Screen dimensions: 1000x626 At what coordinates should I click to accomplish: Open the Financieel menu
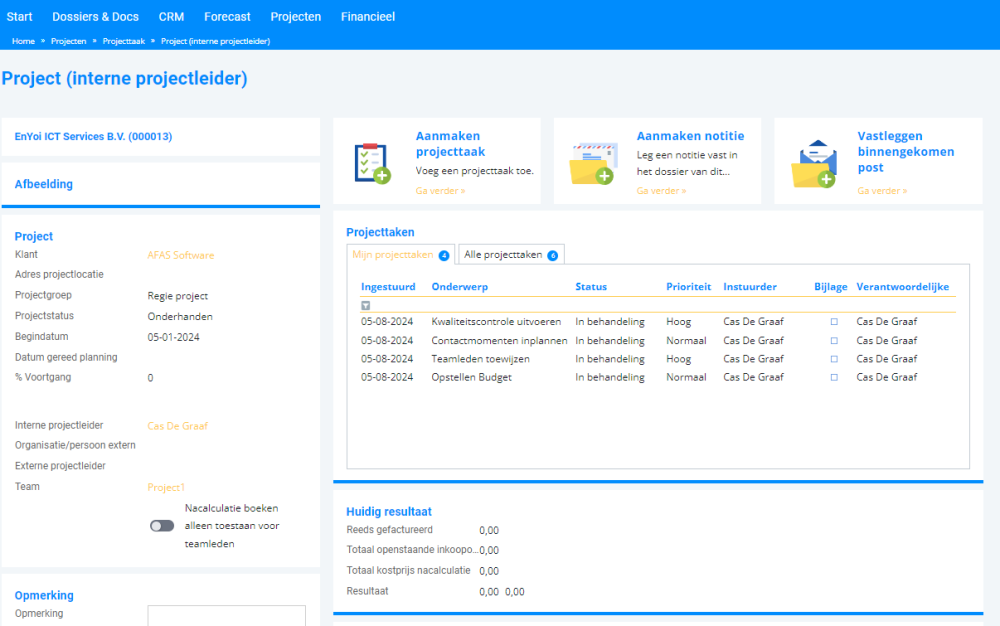(368, 17)
